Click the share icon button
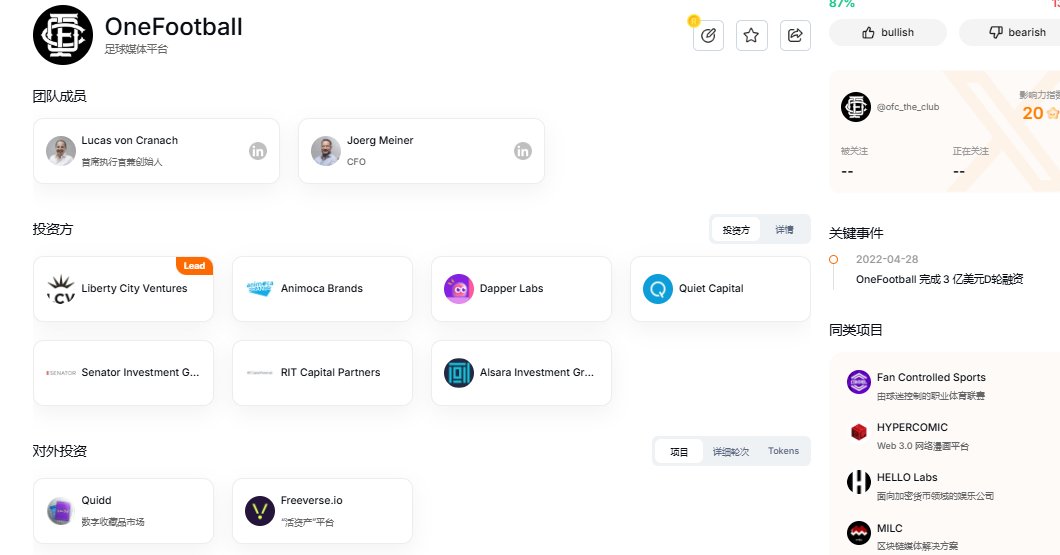The height and width of the screenshot is (555, 1060). pyautogui.click(x=795, y=35)
